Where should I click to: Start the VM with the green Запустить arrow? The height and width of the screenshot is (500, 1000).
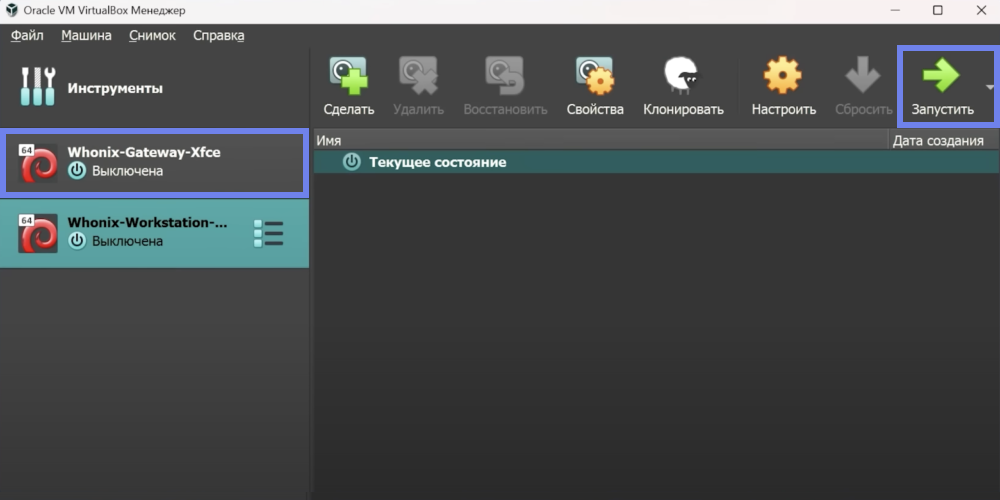(x=941, y=76)
